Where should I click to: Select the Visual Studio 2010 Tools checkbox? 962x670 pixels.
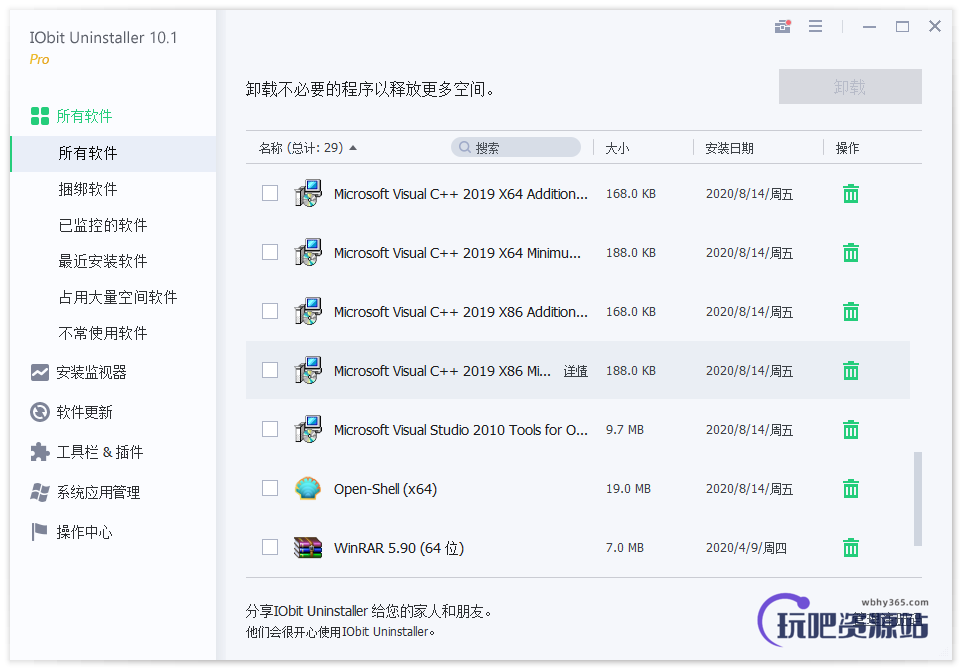[270, 429]
